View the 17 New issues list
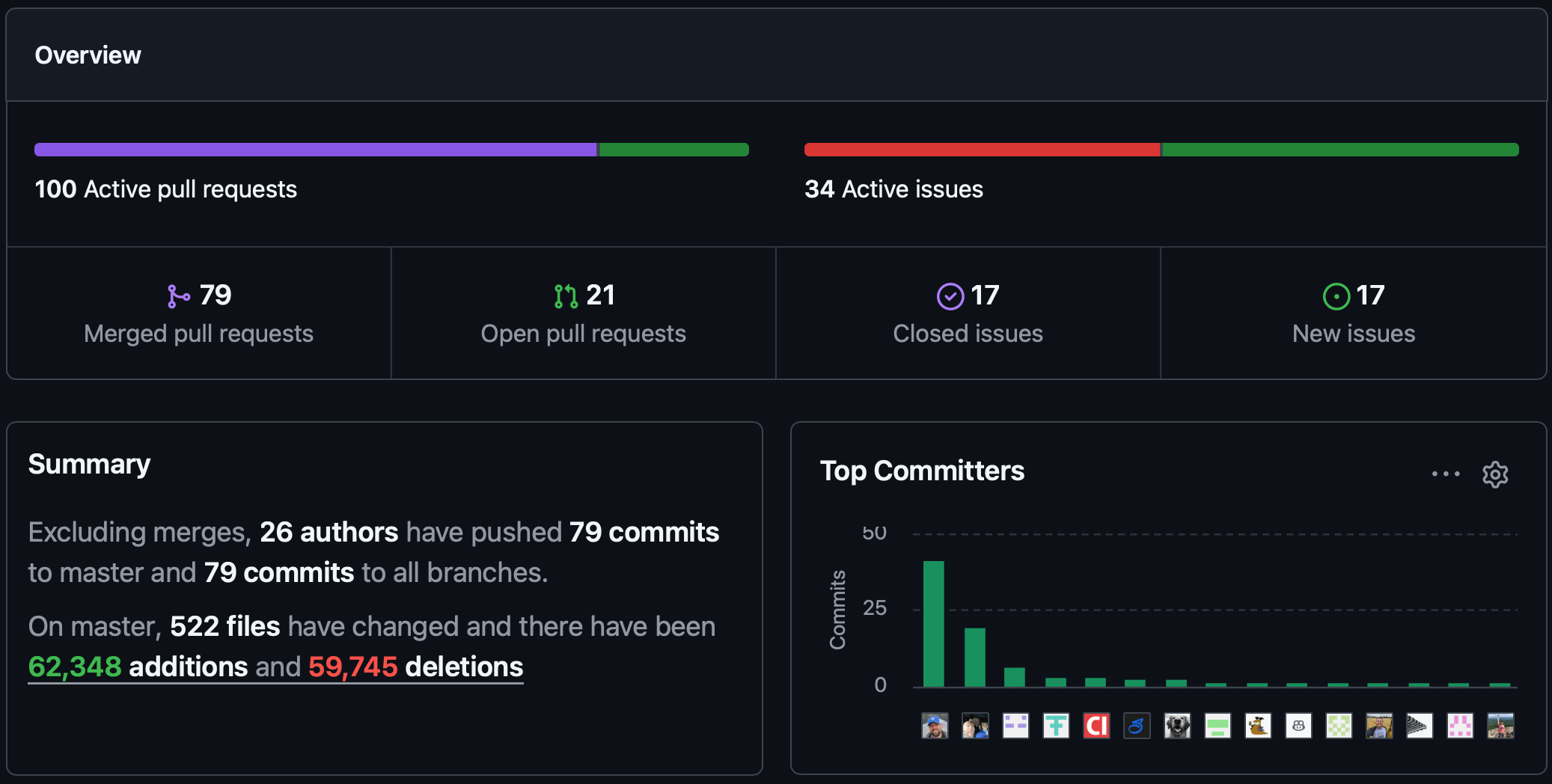Viewport: 1552px width, 784px height. (1353, 314)
